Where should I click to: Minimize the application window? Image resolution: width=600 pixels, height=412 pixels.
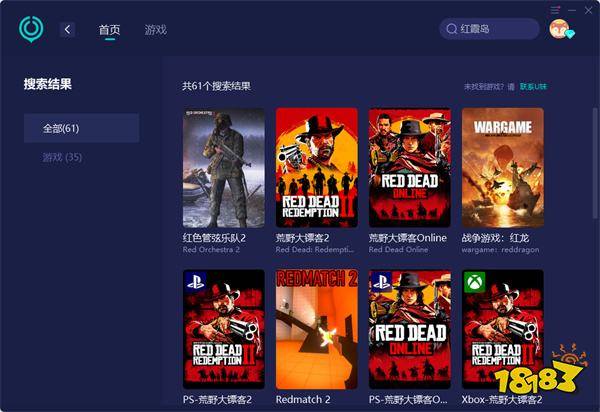pyautogui.click(x=571, y=10)
